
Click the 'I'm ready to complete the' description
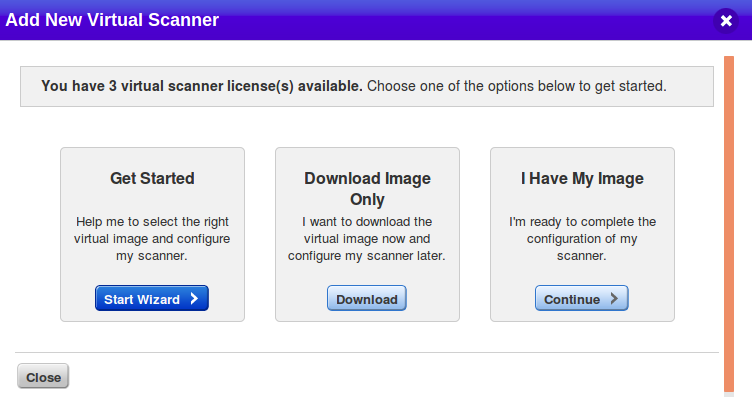582,238
